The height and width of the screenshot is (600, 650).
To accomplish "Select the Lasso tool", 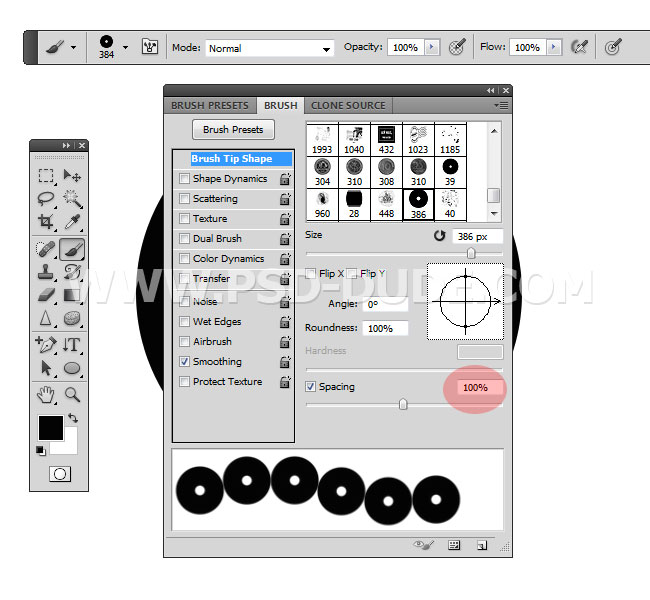I will coord(46,199).
